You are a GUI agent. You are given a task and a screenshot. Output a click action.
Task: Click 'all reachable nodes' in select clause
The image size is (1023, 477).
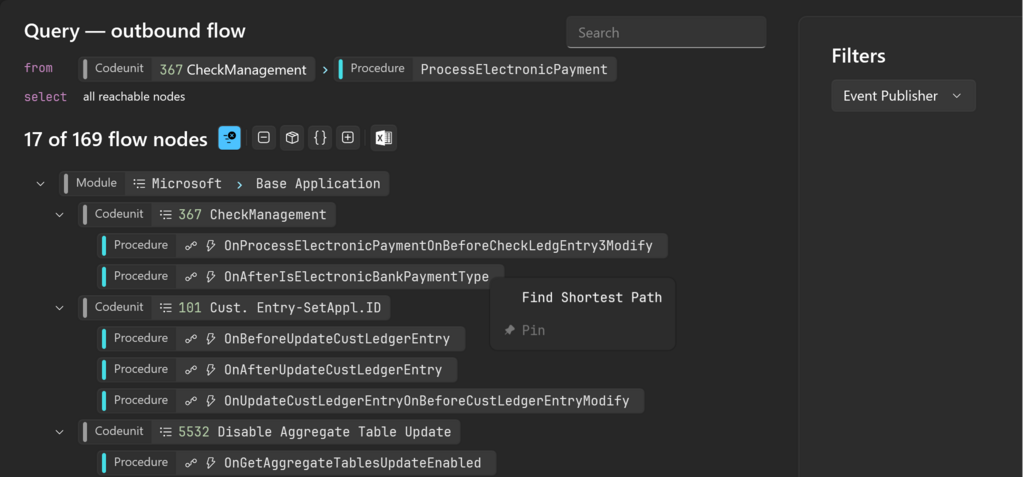pos(134,97)
